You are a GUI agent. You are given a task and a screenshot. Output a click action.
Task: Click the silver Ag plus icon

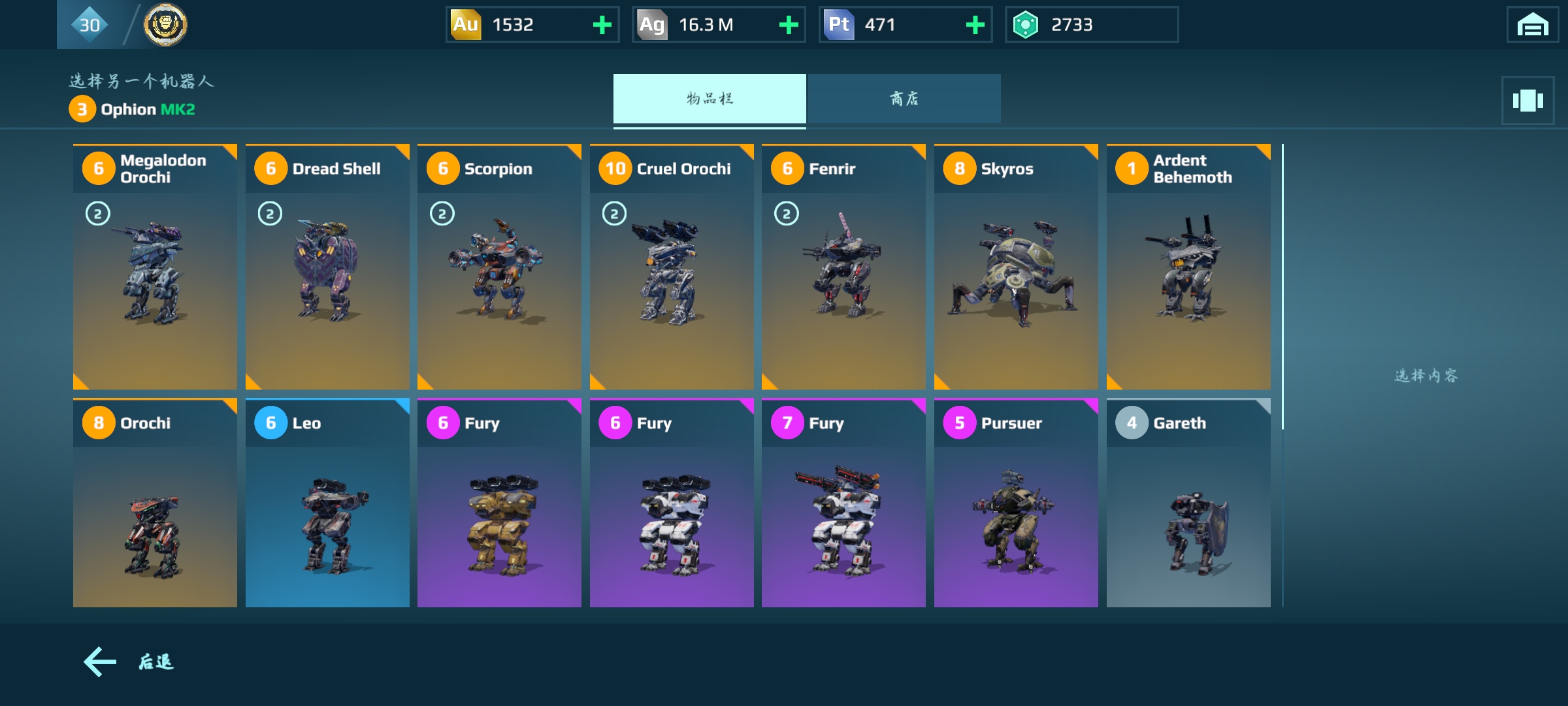click(789, 25)
